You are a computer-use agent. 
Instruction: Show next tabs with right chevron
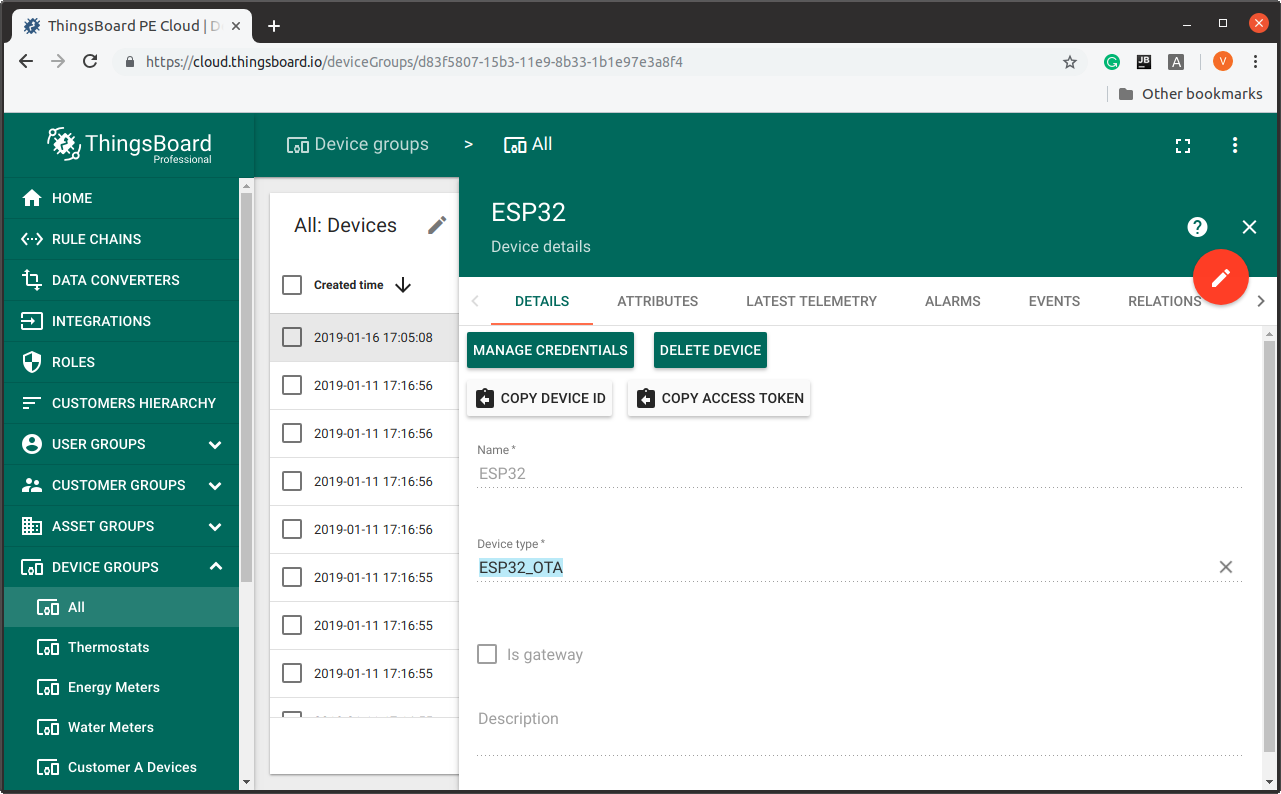[x=1260, y=301]
